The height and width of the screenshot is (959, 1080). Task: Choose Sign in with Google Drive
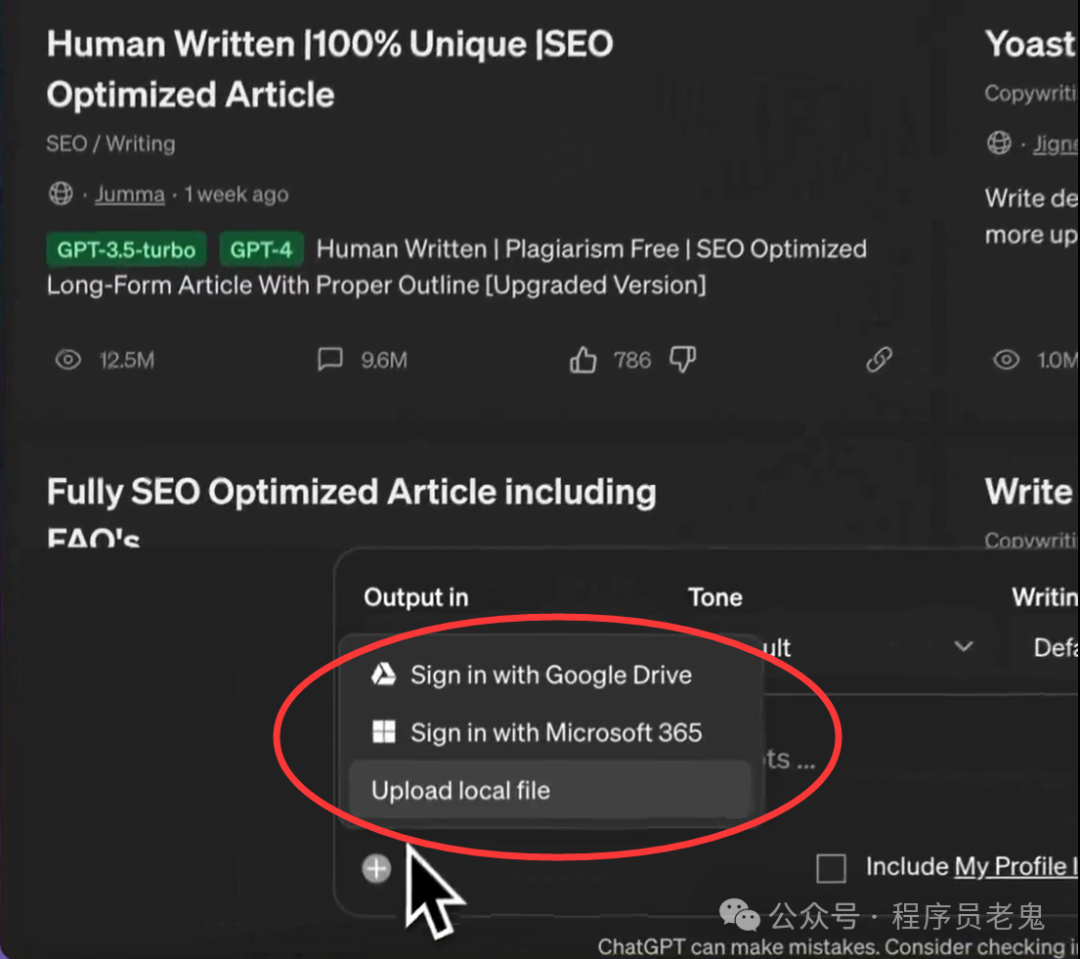pos(550,675)
